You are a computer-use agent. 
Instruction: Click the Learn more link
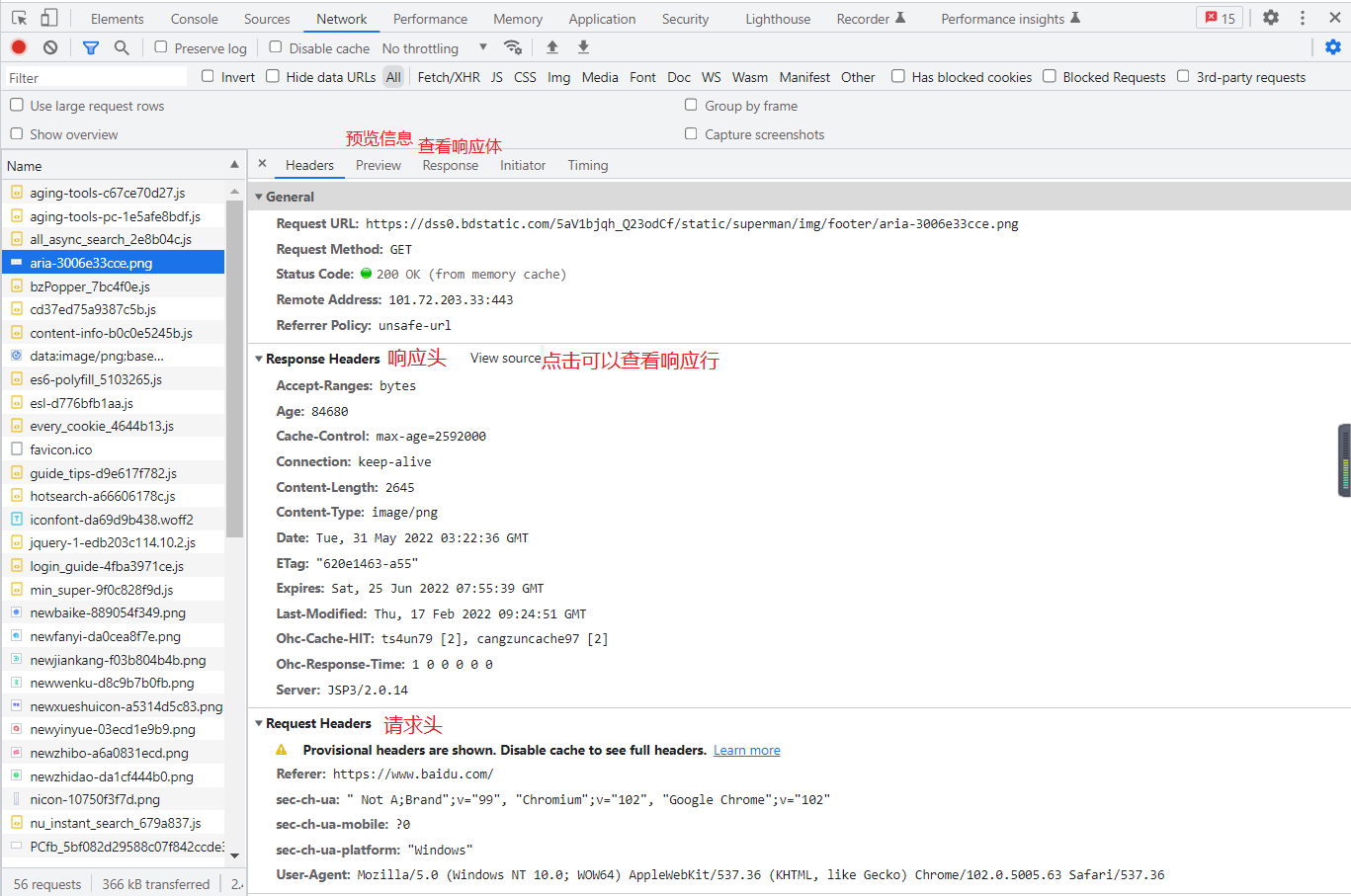click(x=746, y=750)
